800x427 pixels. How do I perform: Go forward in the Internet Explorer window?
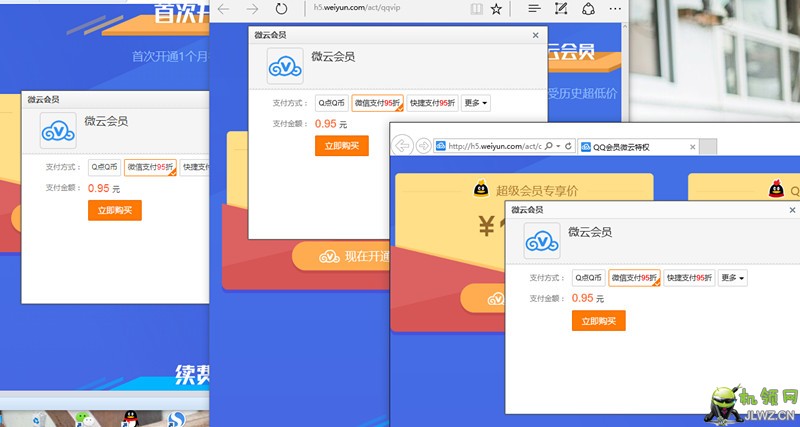(x=423, y=146)
